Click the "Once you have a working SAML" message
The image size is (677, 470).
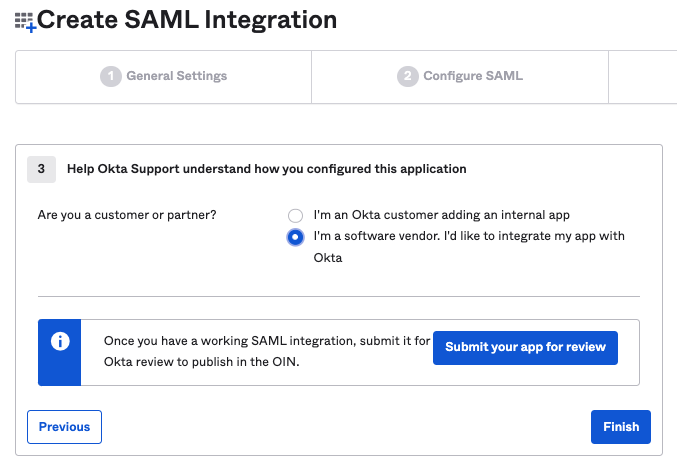tap(267, 351)
